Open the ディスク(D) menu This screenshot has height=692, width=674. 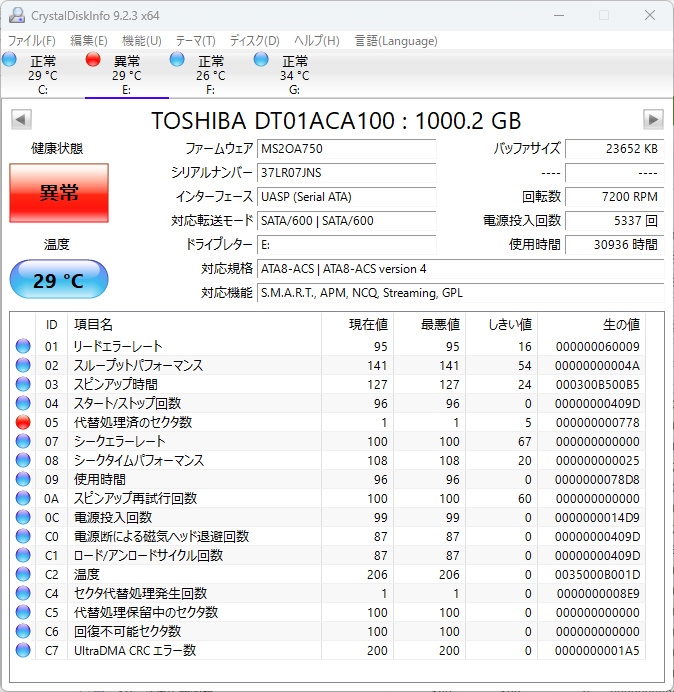pos(255,41)
